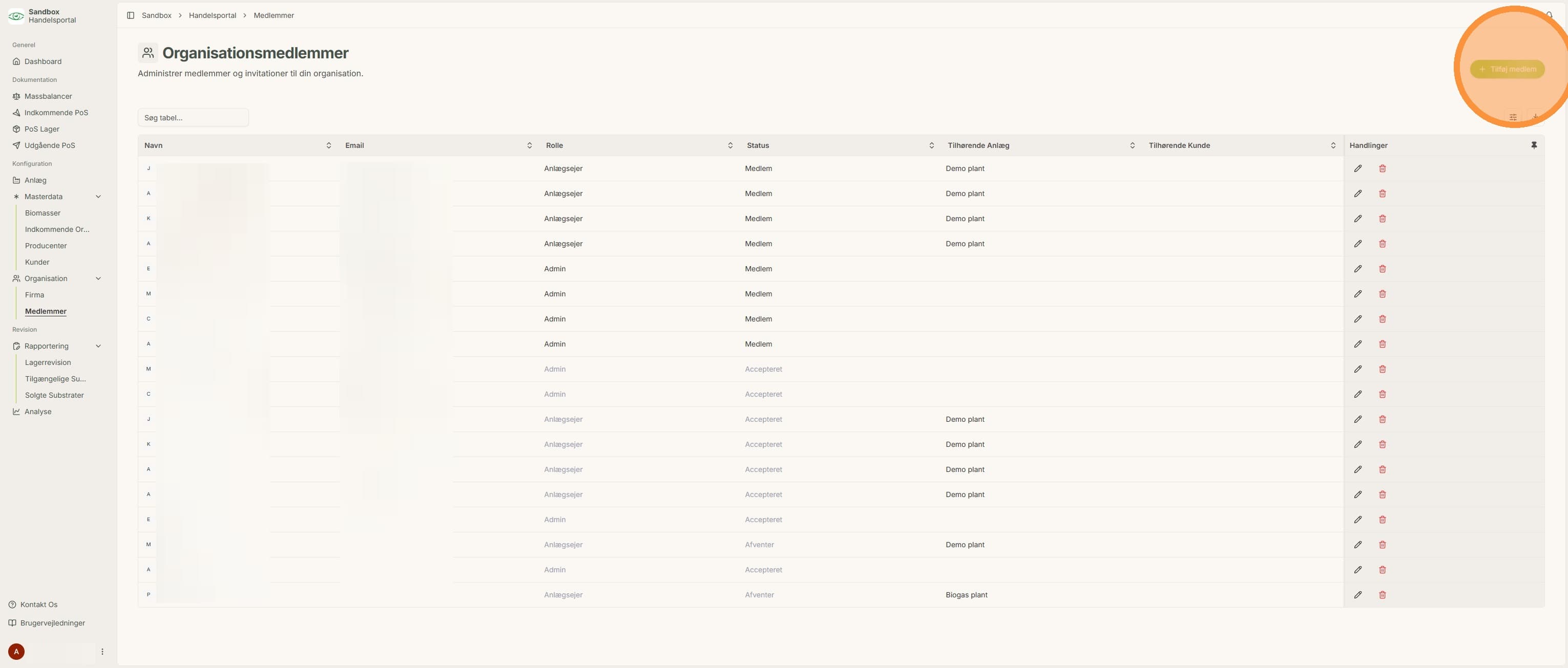Edit the first Anlægsejer row with the pencil icon

tap(1357, 168)
